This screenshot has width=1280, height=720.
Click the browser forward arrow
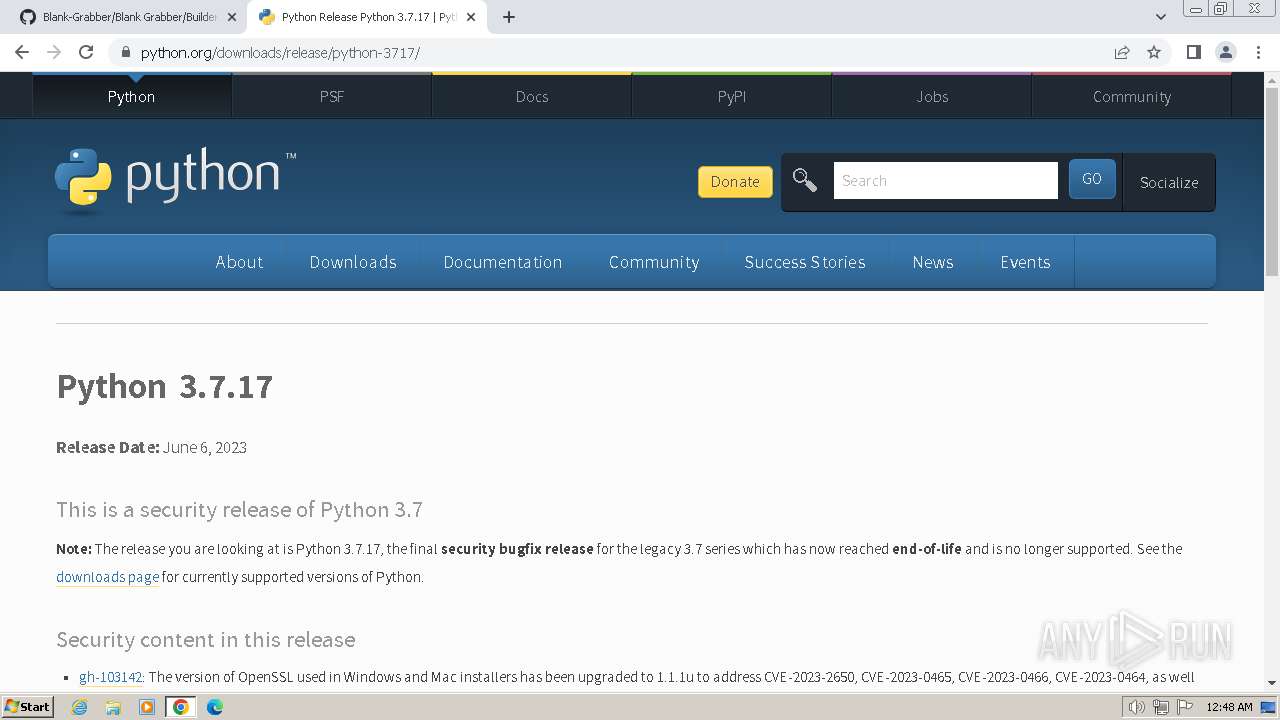click(54, 52)
